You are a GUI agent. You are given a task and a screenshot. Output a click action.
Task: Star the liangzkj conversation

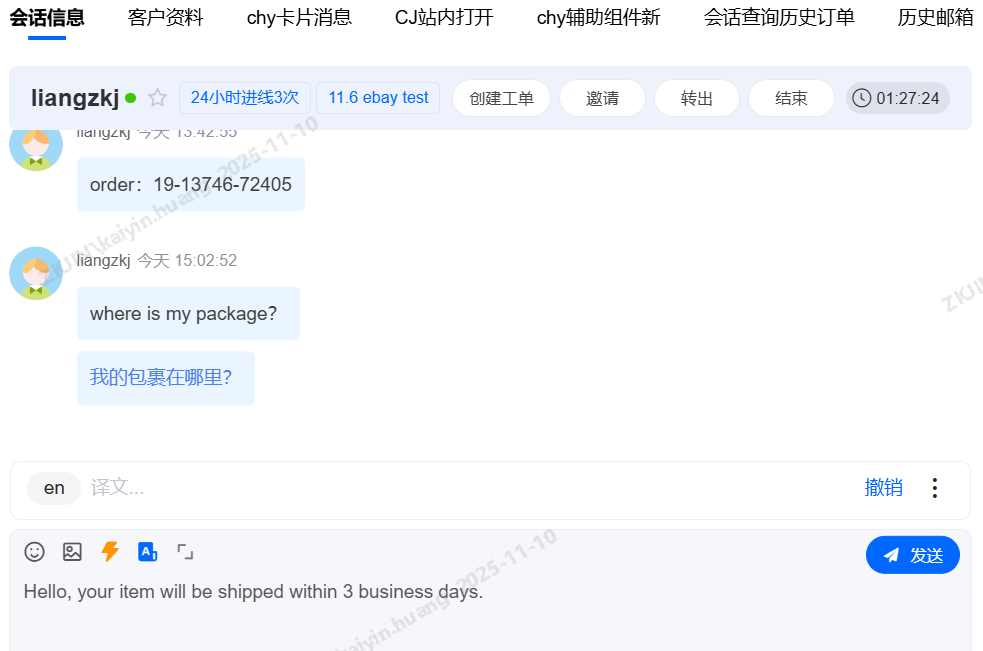tap(157, 98)
